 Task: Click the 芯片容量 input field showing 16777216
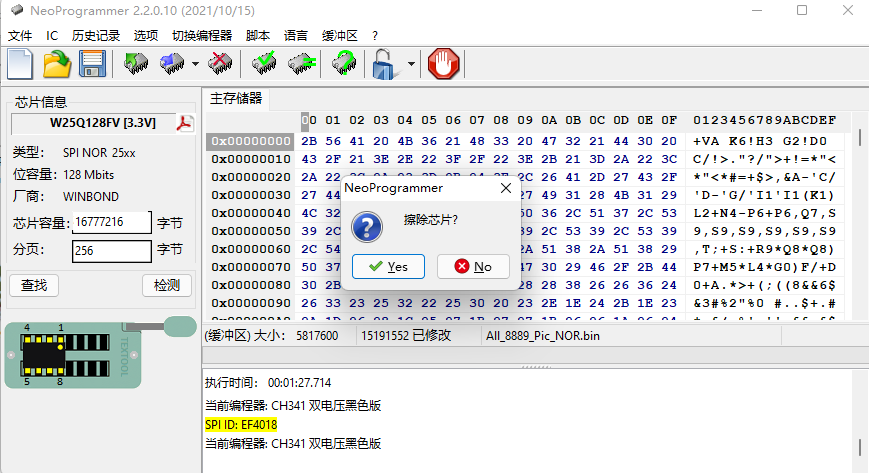111,222
